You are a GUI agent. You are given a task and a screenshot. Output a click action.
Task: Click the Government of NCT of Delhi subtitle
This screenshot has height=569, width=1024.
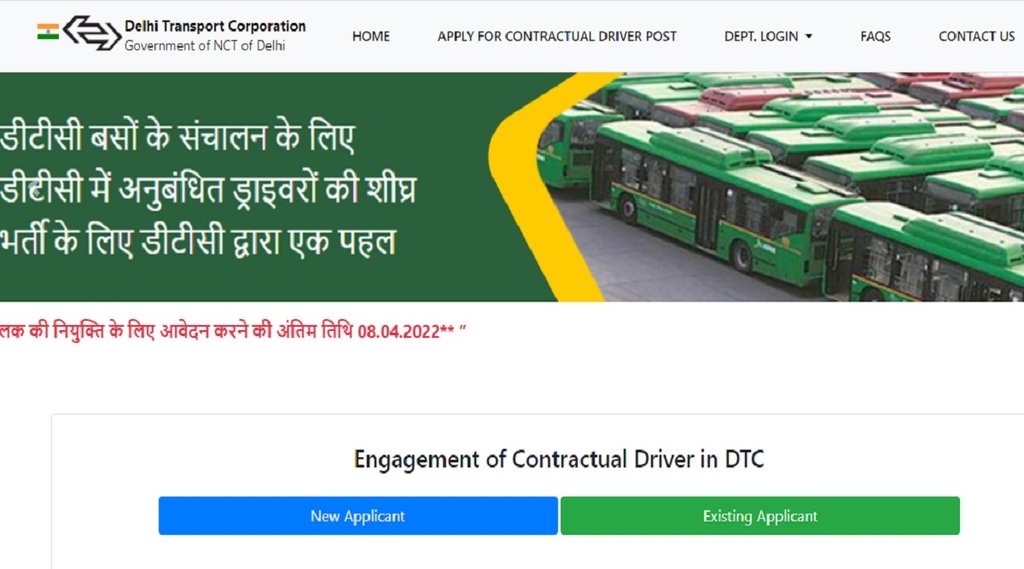point(205,46)
